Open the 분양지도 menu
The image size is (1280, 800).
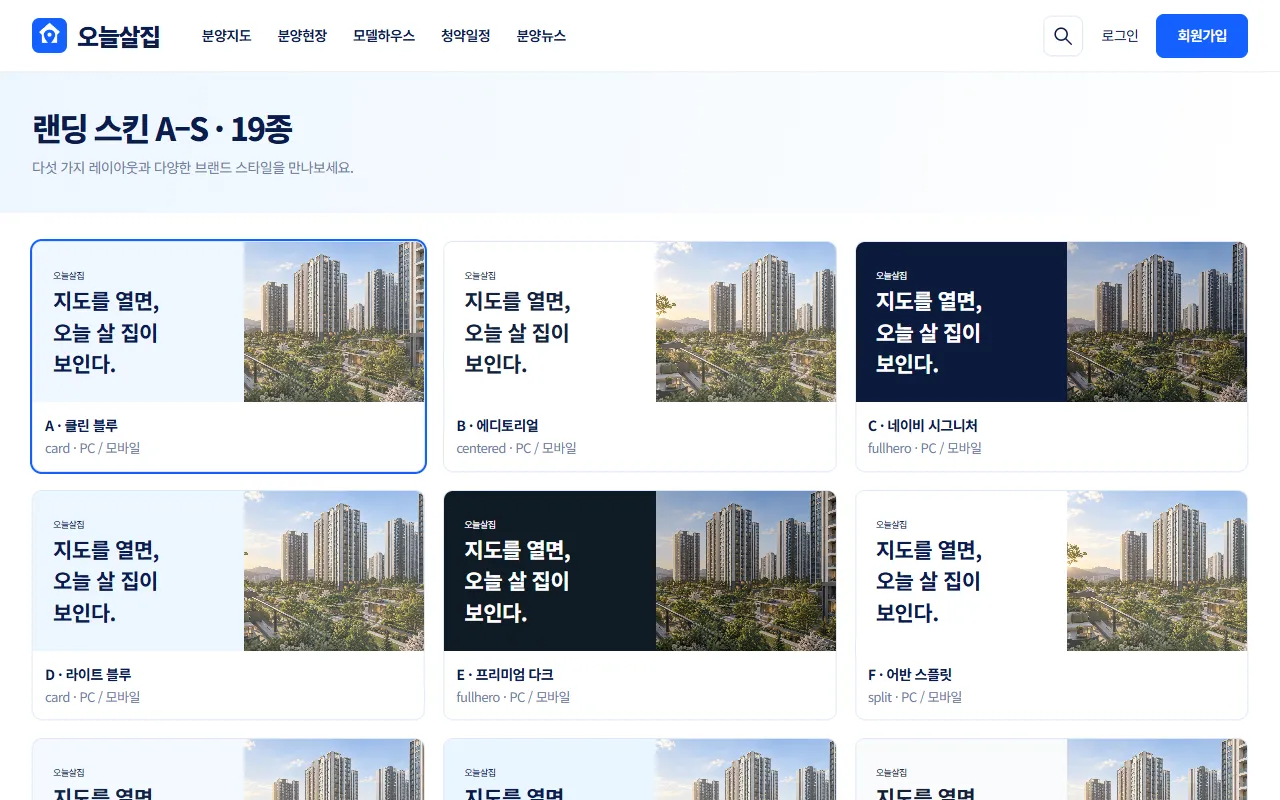coord(226,36)
